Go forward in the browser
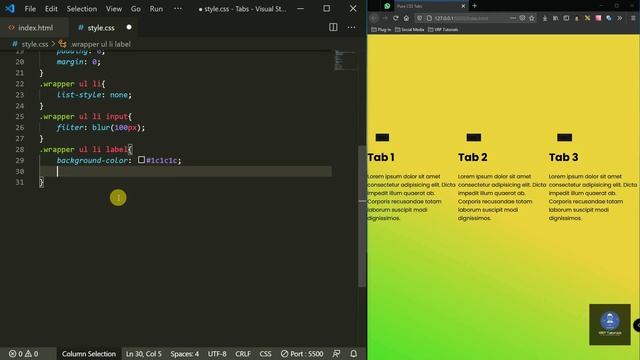 click(384, 18)
